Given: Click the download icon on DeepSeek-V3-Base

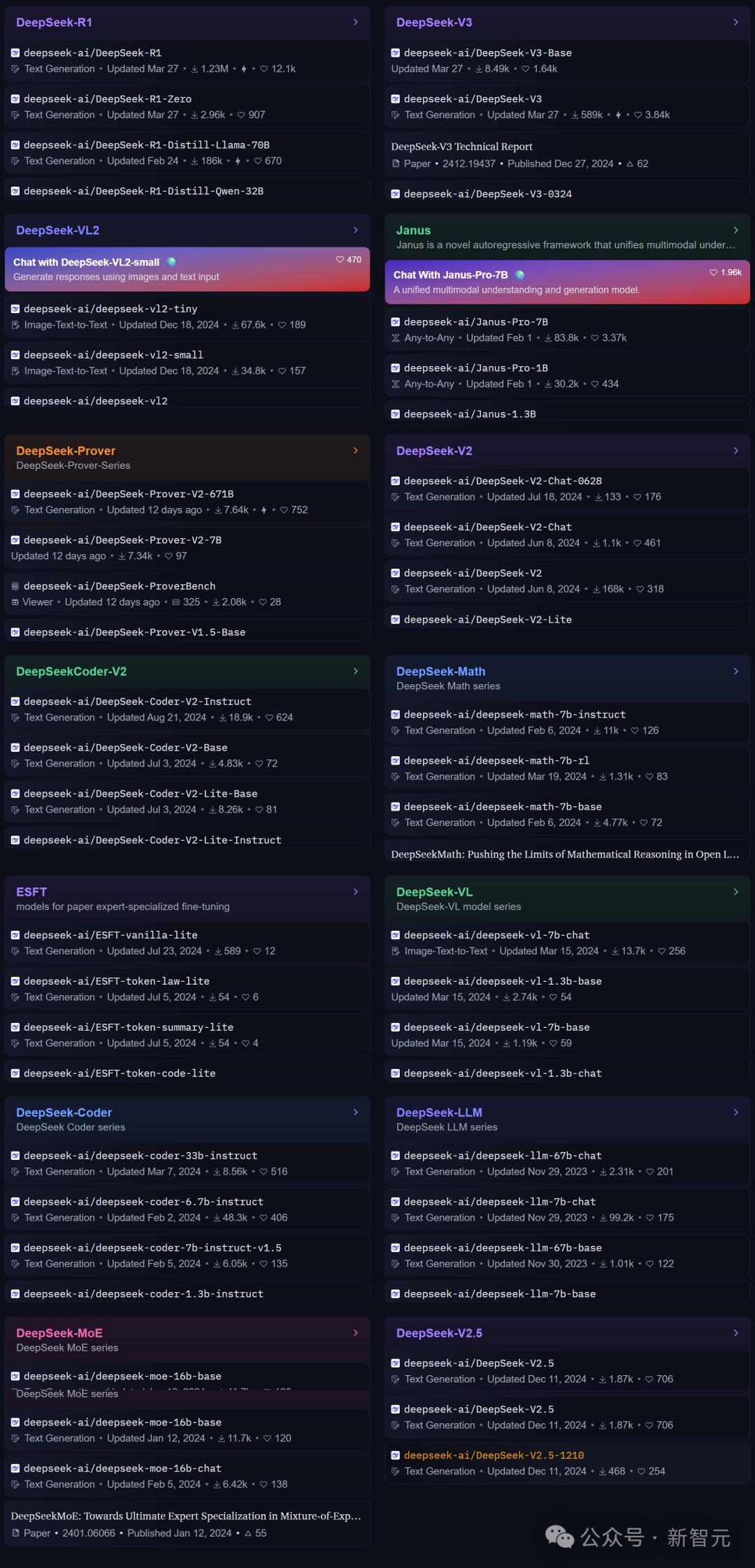Looking at the screenshot, I should point(479,69).
